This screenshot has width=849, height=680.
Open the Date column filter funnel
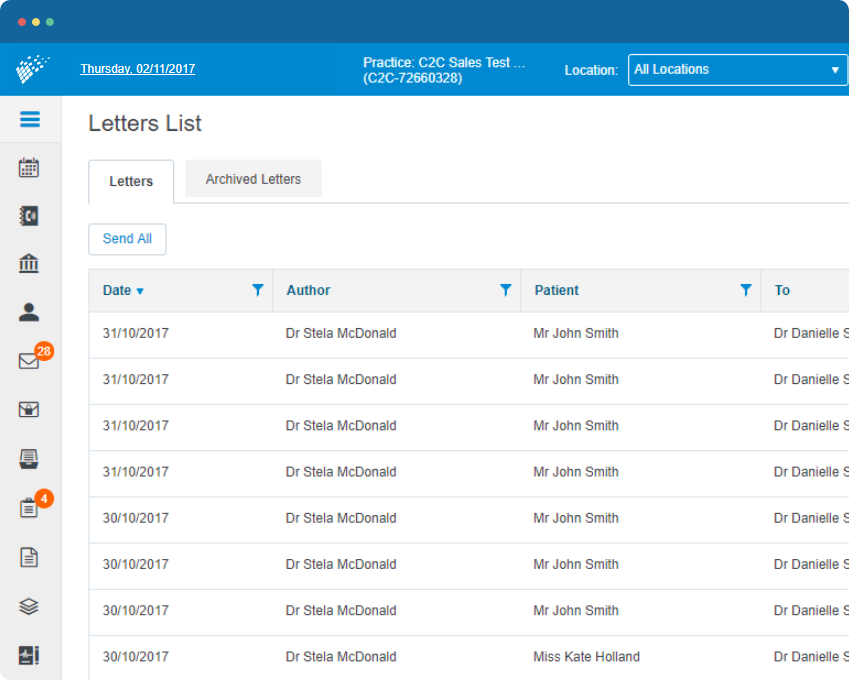coord(258,290)
